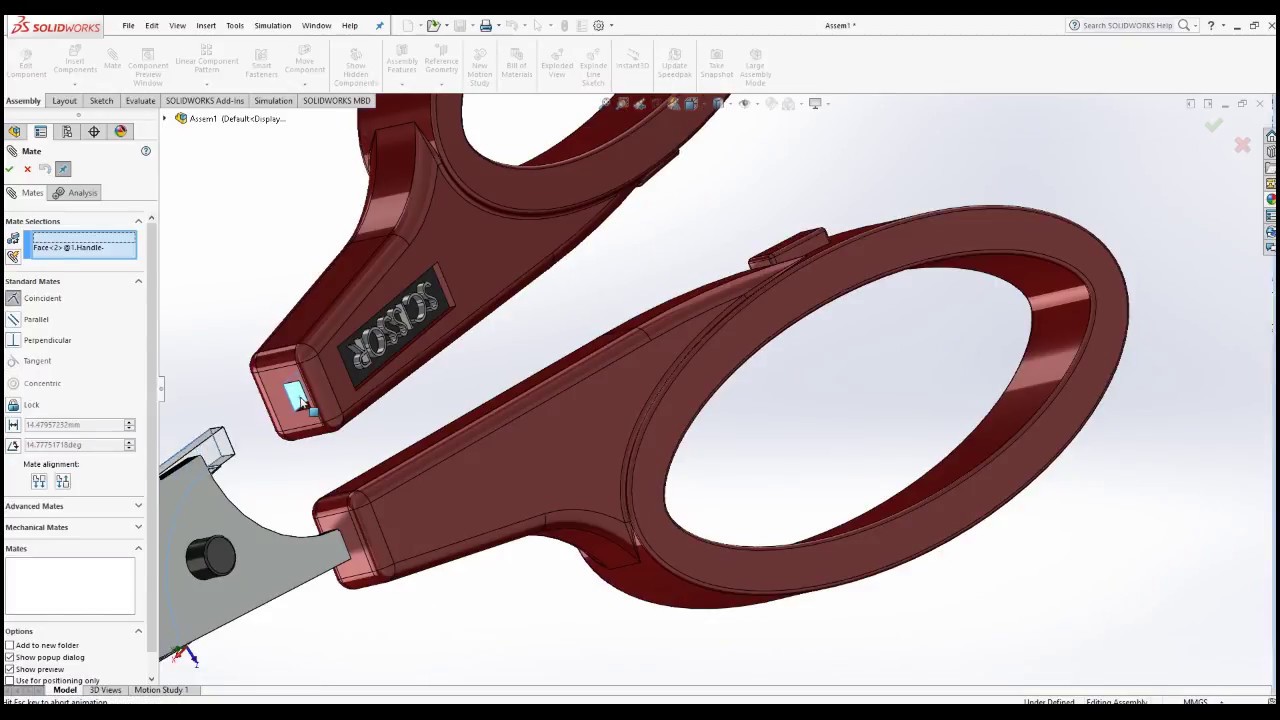This screenshot has height=720, width=1280.
Task: Click the Distance mate icon
Action: click(x=13, y=425)
